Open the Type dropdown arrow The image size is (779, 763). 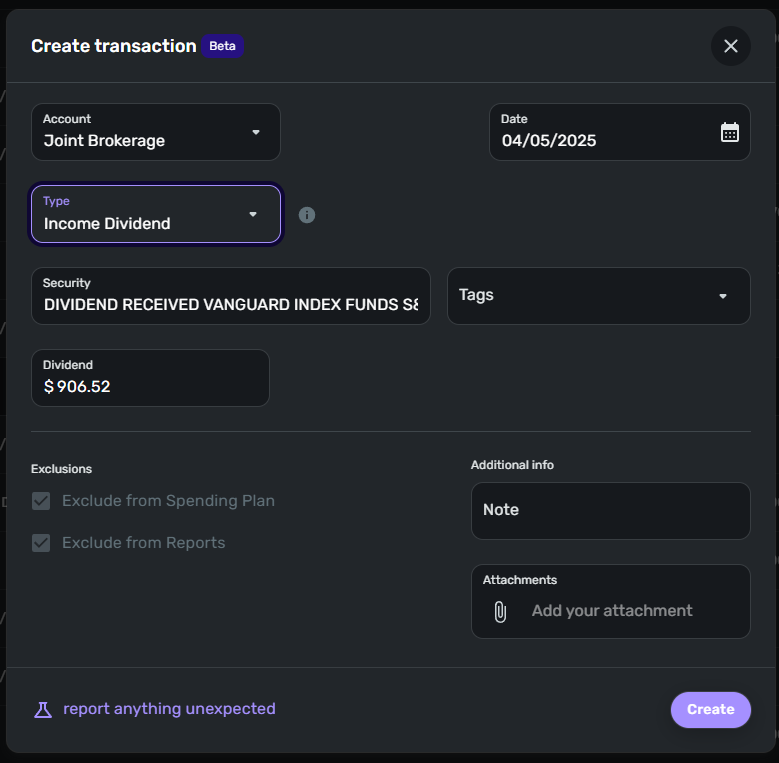253,214
